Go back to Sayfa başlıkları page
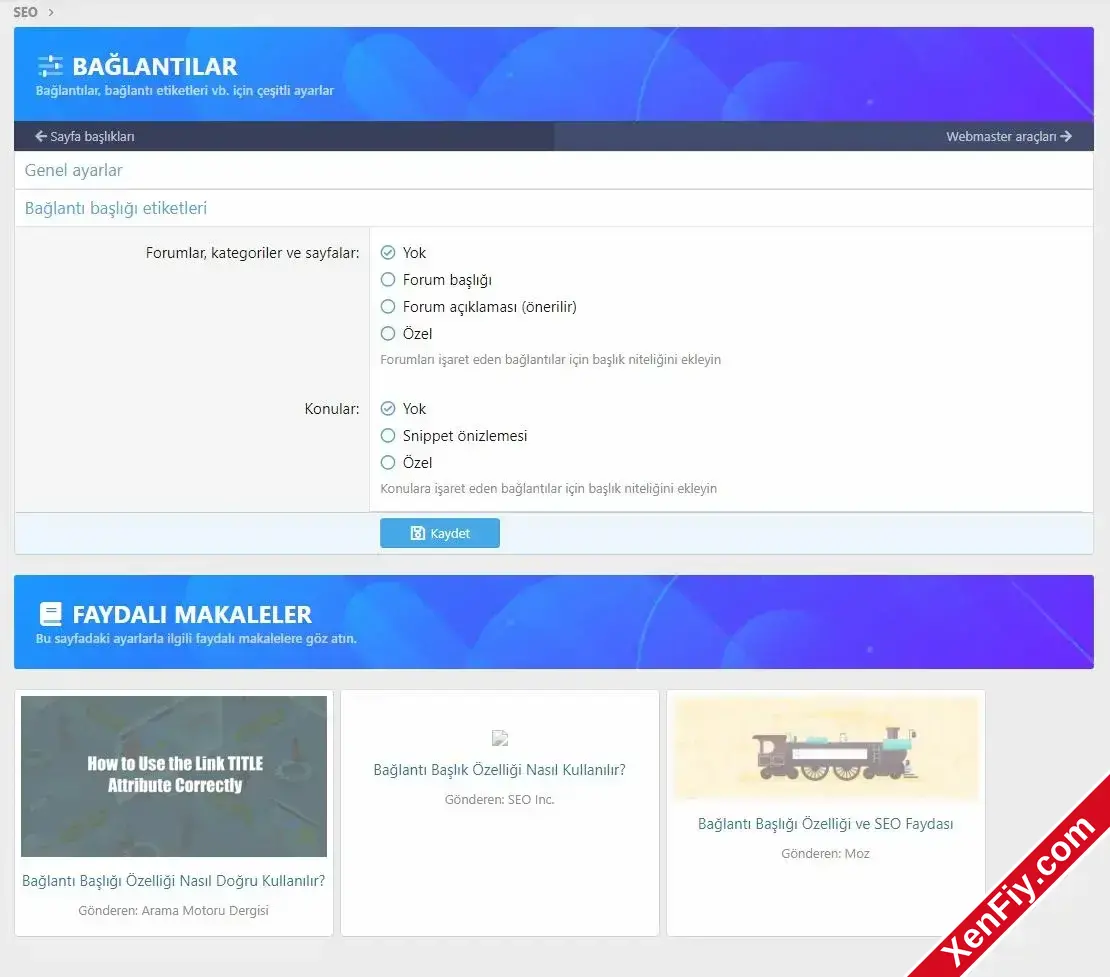 85,136
